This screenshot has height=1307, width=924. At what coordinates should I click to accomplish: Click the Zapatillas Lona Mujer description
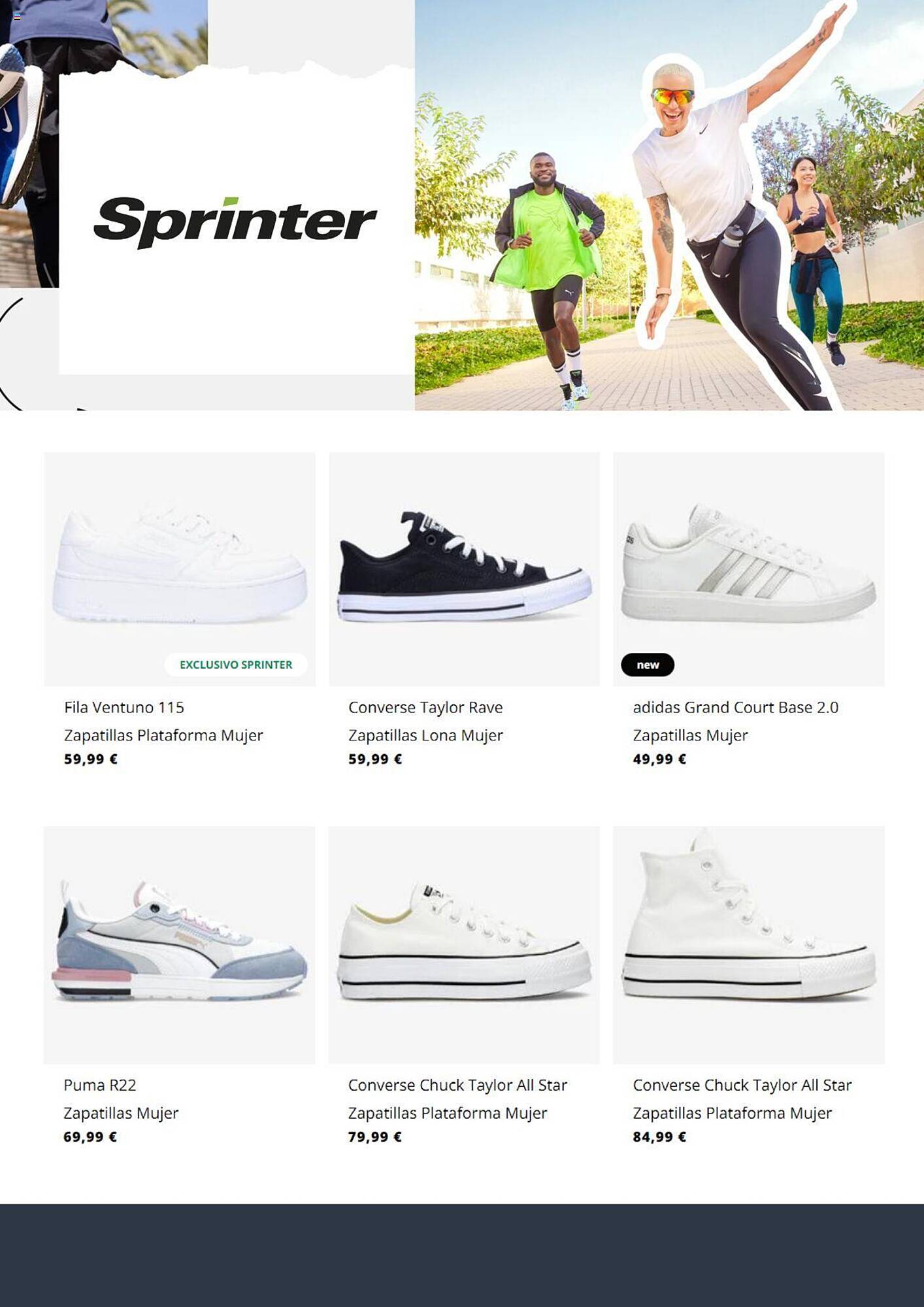click(x=425, y=735)
